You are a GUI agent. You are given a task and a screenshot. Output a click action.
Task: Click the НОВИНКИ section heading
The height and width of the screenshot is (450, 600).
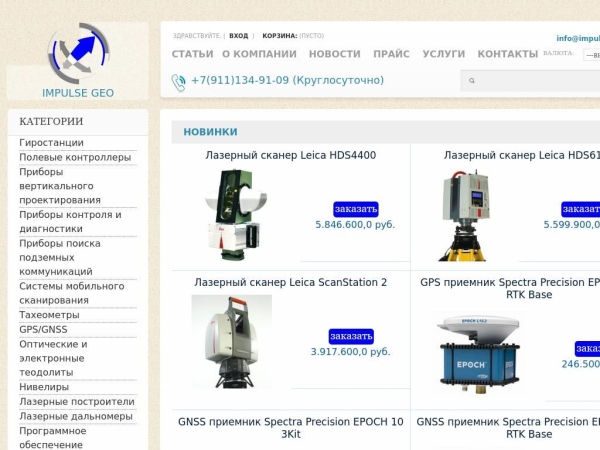point(210,132)
